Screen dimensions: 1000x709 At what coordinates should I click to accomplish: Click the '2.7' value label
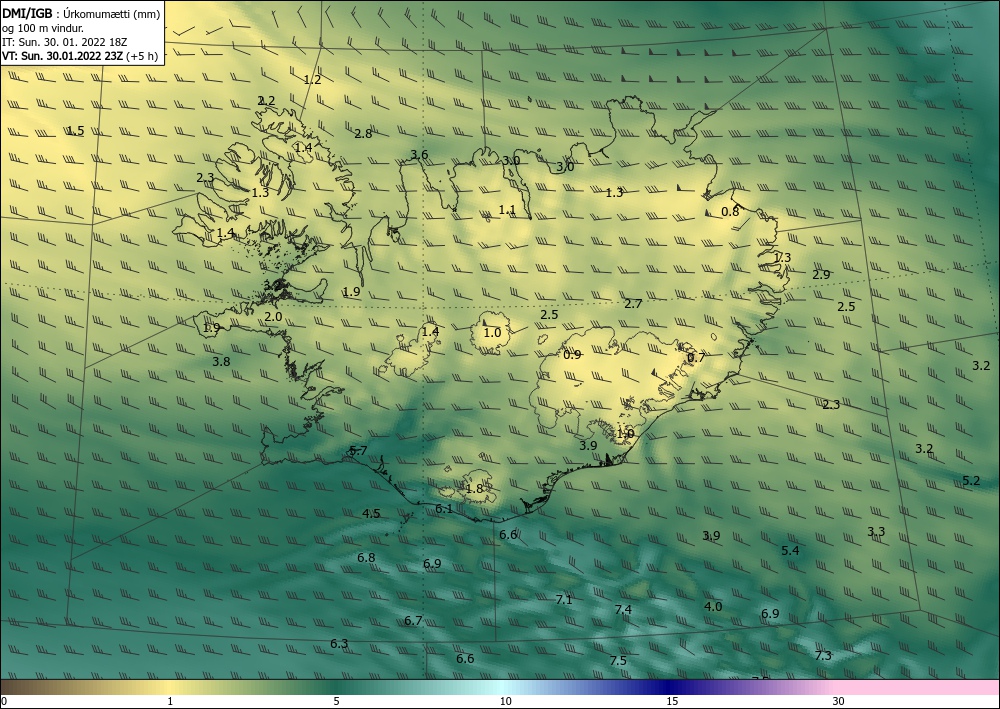click(633, 304)
